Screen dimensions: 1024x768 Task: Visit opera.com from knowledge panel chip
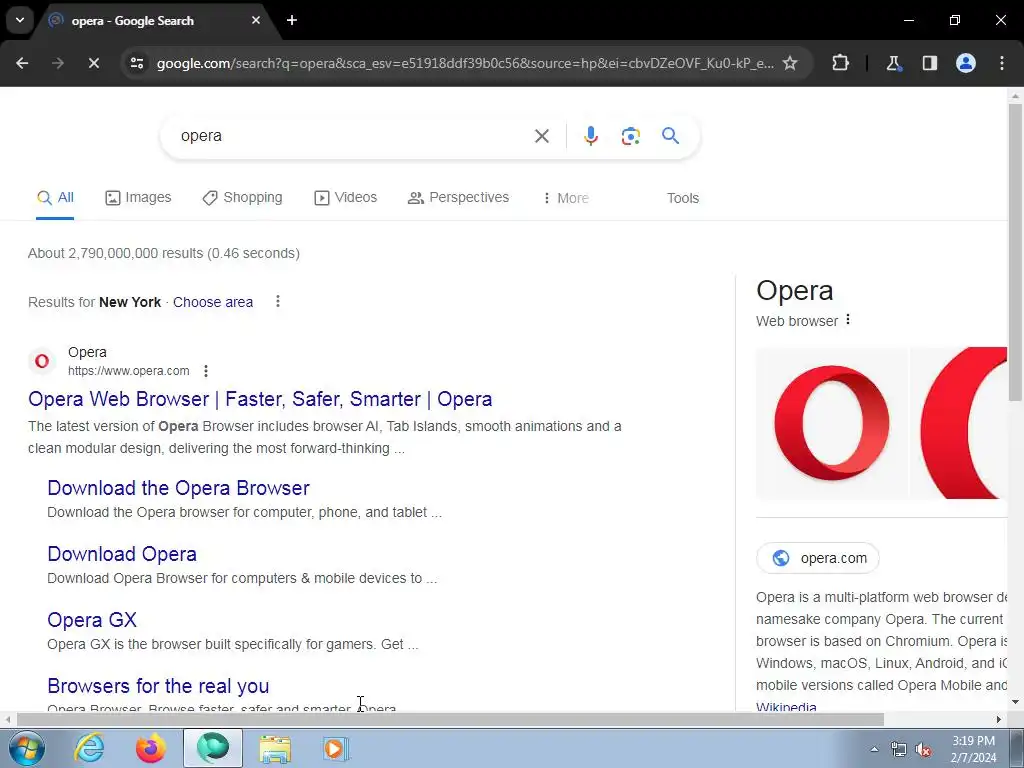(818, 558)
